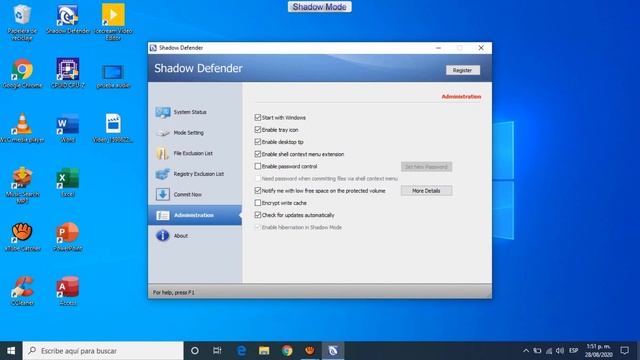Open the Cortana circle button
640x360 pixels.
pyautogui.click(x=195, y=351)
